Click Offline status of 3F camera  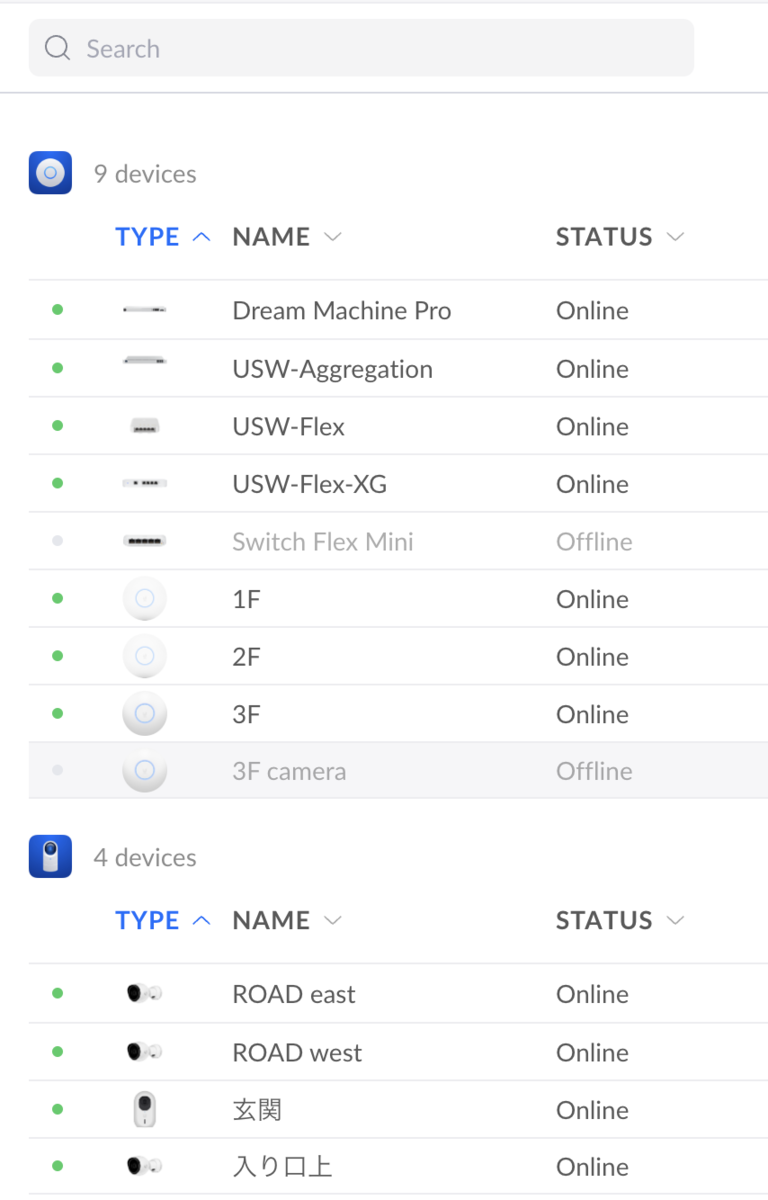pos(594,771)
